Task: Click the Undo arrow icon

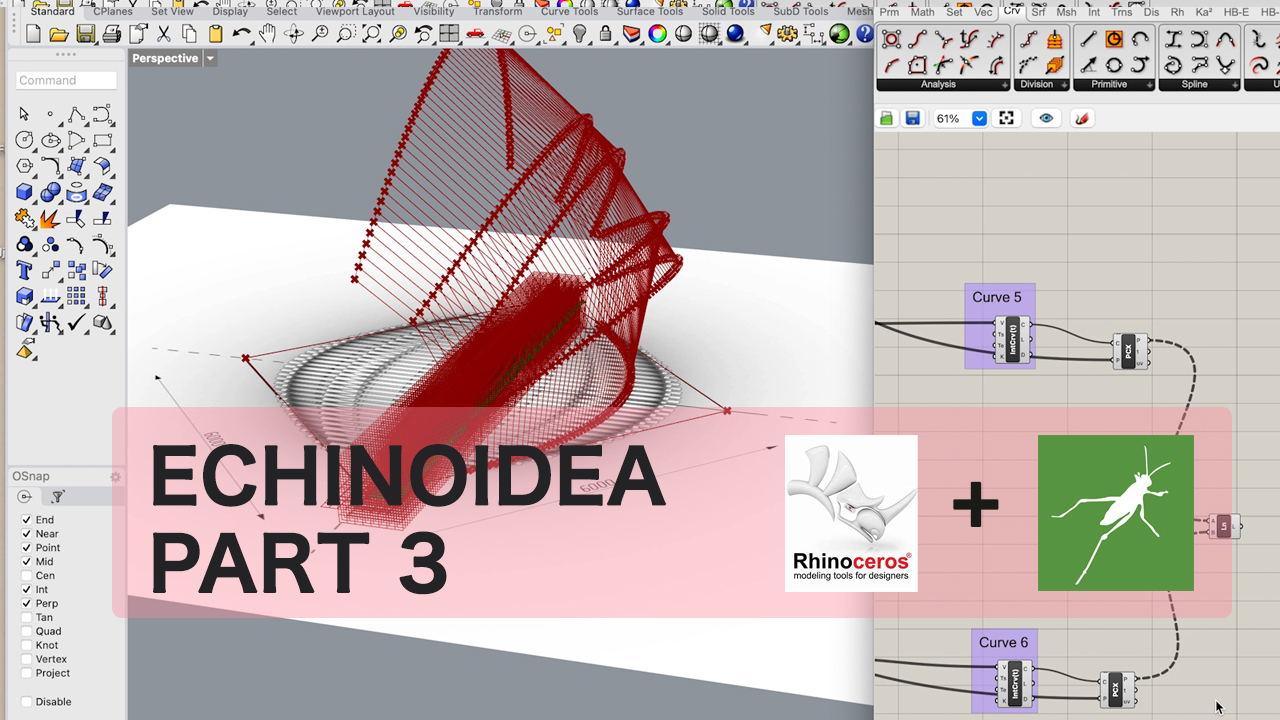Action: 241,34
